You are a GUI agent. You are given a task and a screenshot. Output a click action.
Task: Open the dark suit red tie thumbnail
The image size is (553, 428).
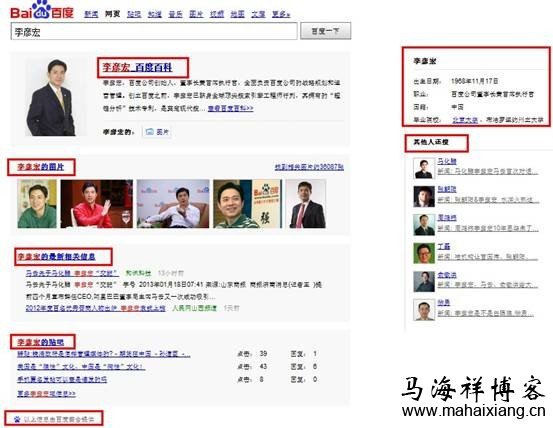[x=306, y=204]
